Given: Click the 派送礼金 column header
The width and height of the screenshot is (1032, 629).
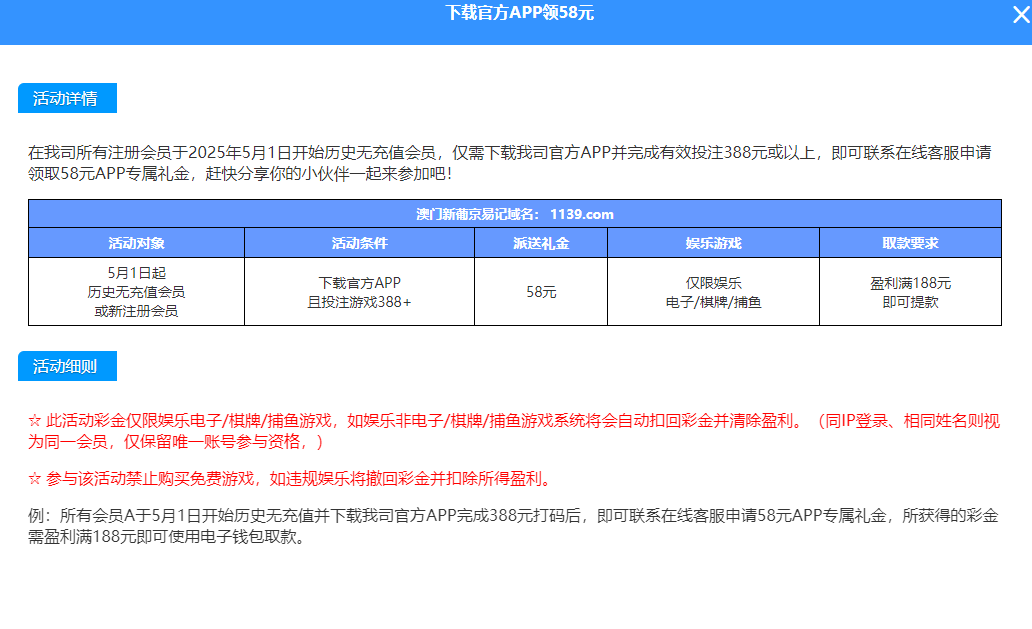Looking at the screenshot, I should [541, 243].
